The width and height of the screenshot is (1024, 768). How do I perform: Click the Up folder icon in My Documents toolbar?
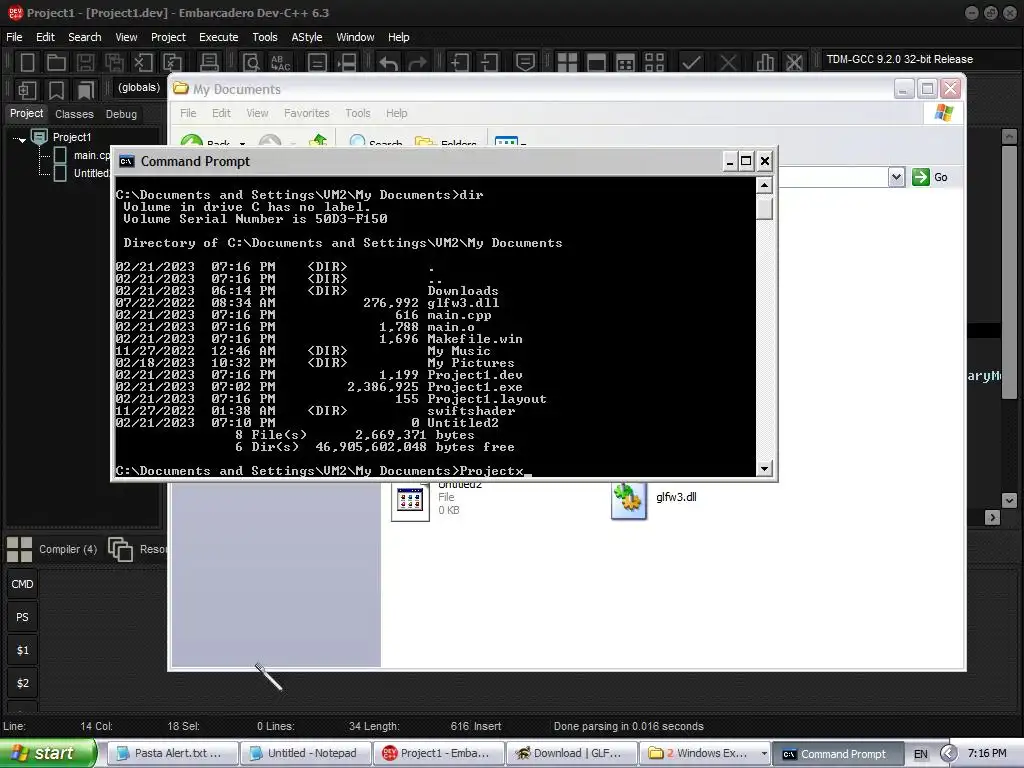coord(318,141)
